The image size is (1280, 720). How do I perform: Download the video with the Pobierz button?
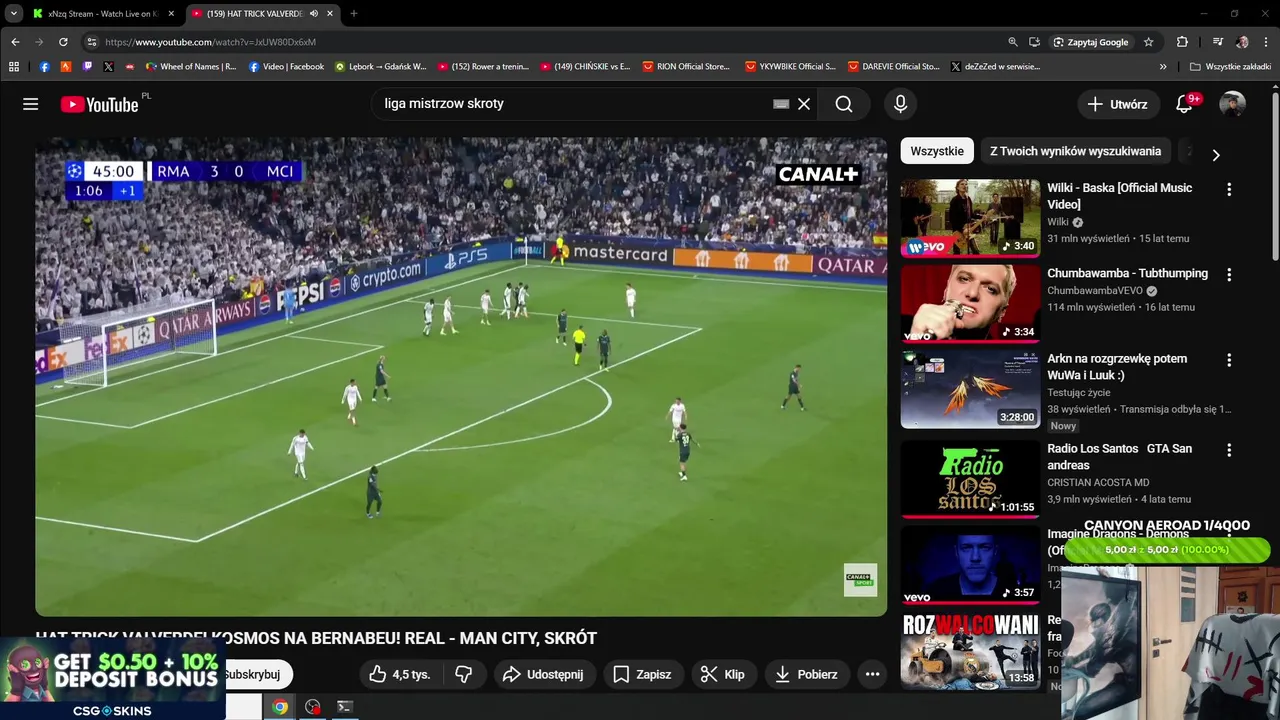[x=806, y=674]
